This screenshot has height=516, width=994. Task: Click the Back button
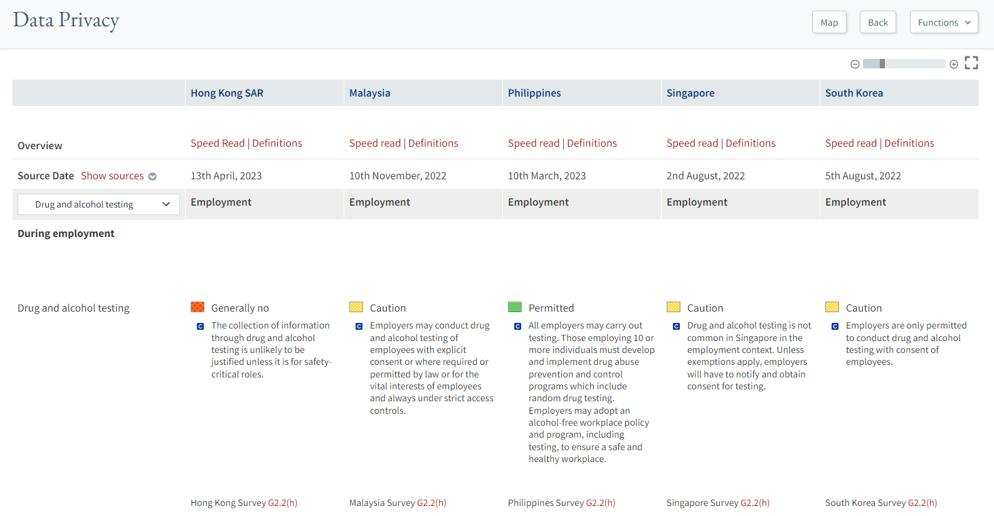coord(877,22)
